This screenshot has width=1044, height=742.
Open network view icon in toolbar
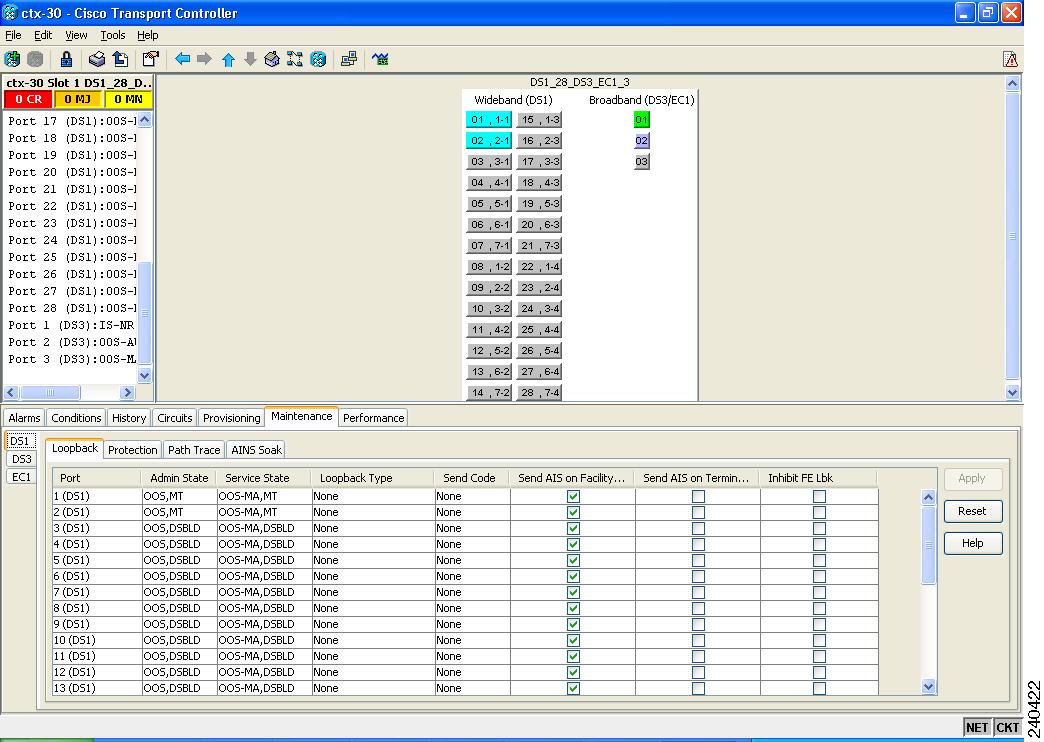click(295, 59)
